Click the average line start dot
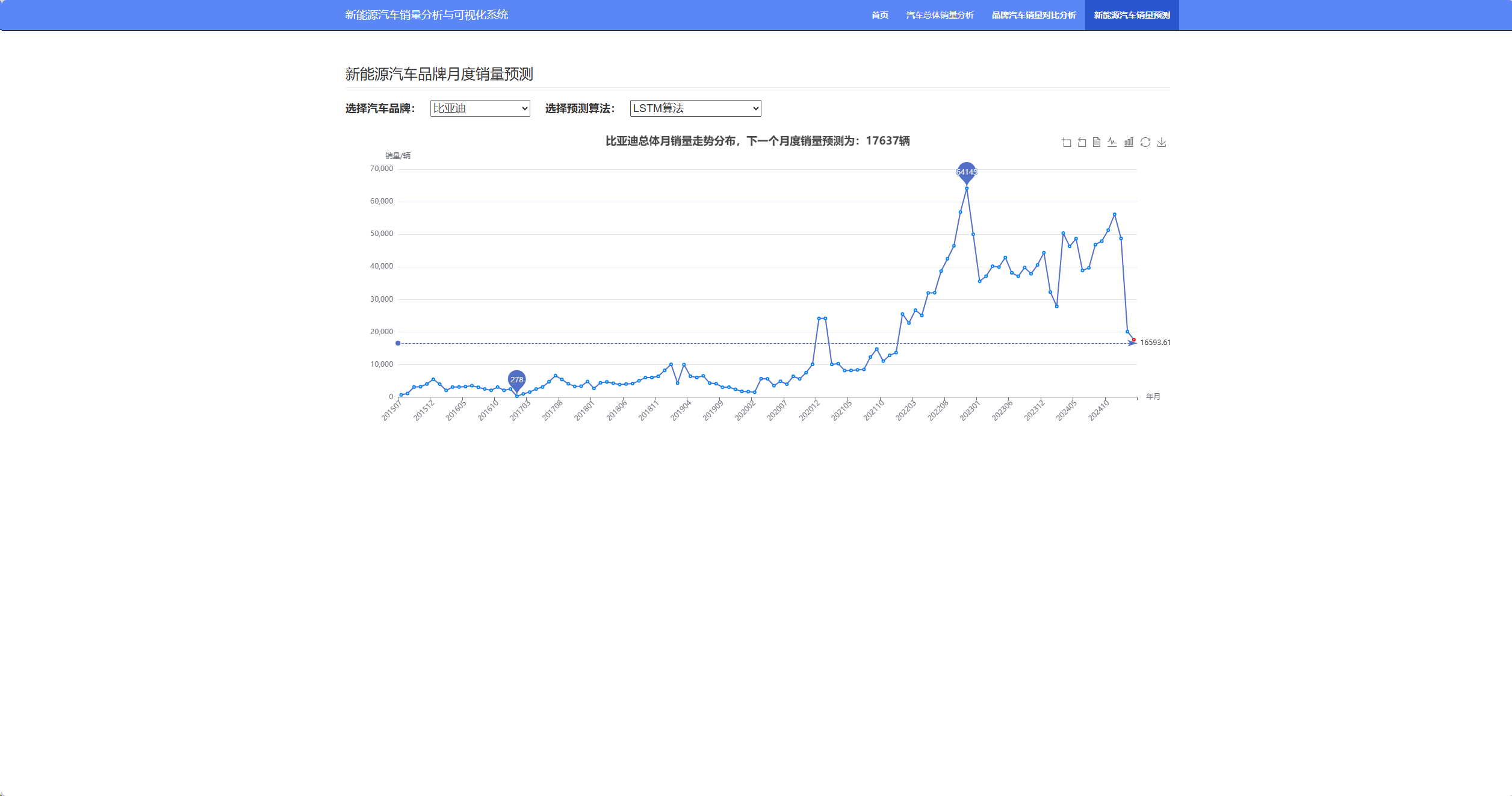1512x796 pixels. pos(398,343)
